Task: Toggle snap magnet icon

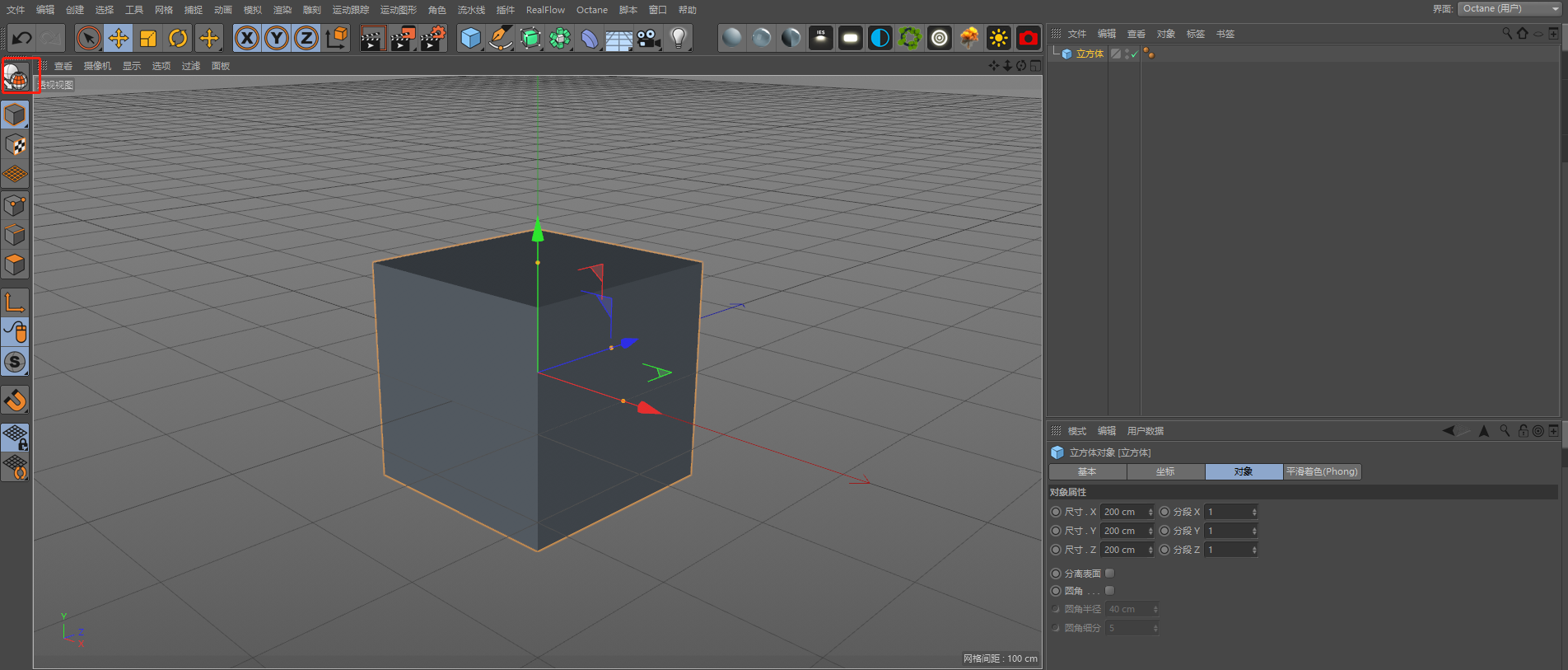Action: pyautogui.click(x=16, y=401)
